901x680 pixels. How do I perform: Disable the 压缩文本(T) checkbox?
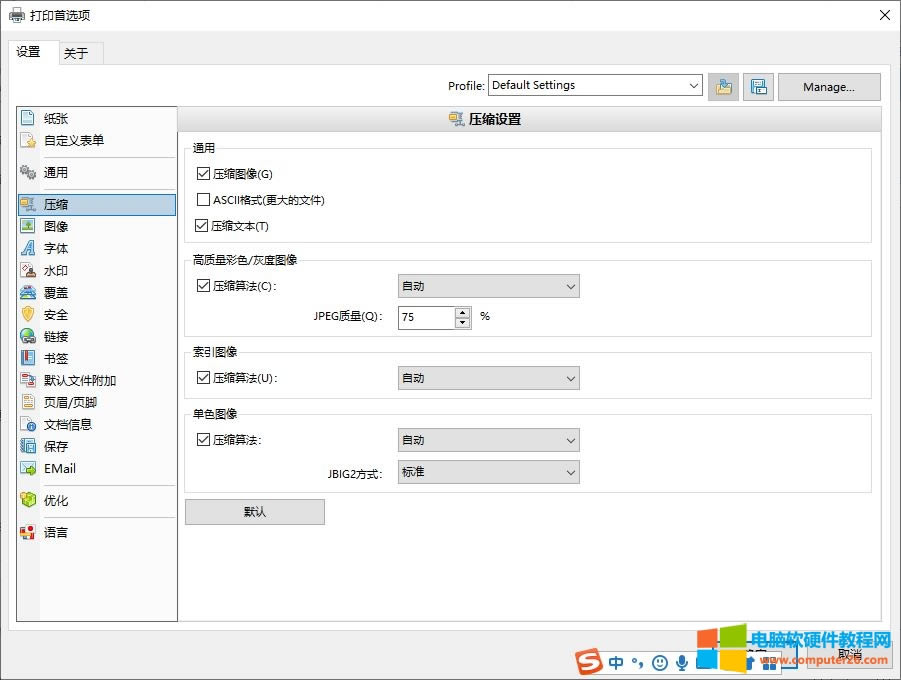tap(204, 225)
